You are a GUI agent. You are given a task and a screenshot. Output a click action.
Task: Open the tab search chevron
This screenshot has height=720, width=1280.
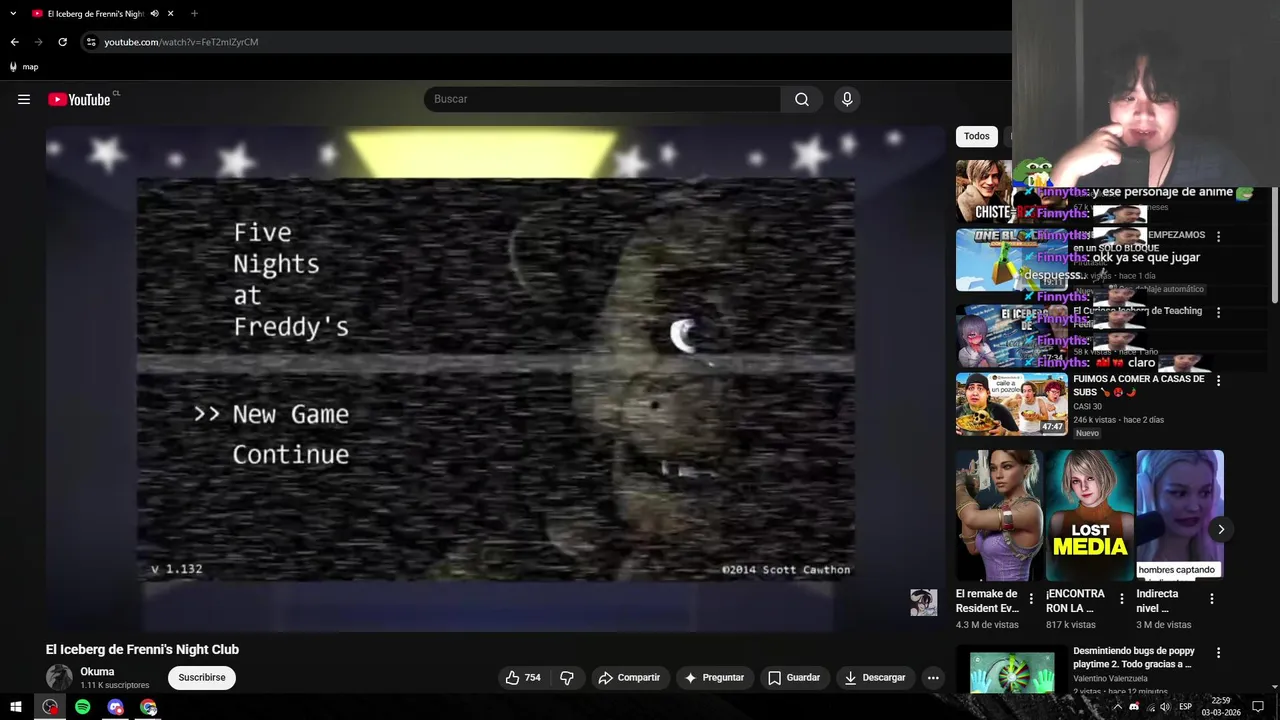coord(13,13)
